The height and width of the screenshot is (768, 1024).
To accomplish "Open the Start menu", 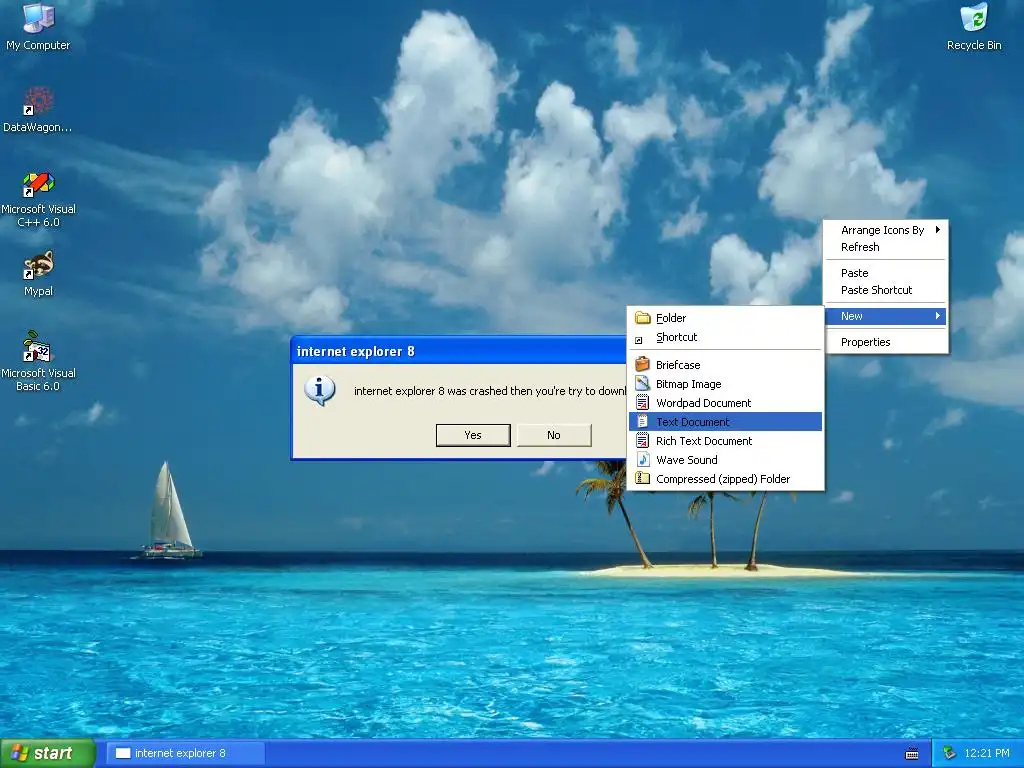I will (48, 753).
